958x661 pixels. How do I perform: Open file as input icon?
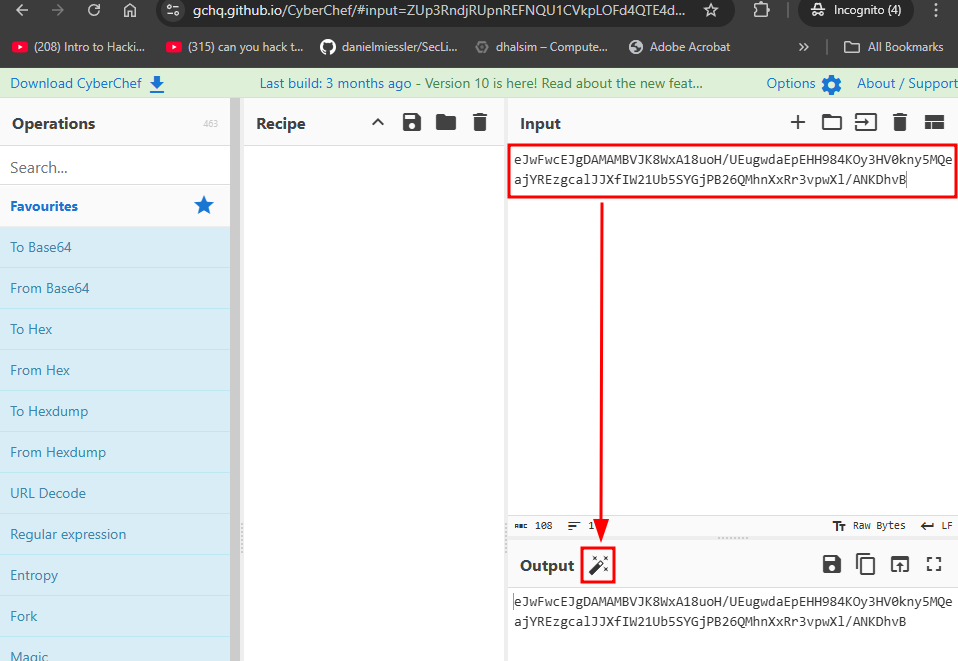click(x=866, y=123)
